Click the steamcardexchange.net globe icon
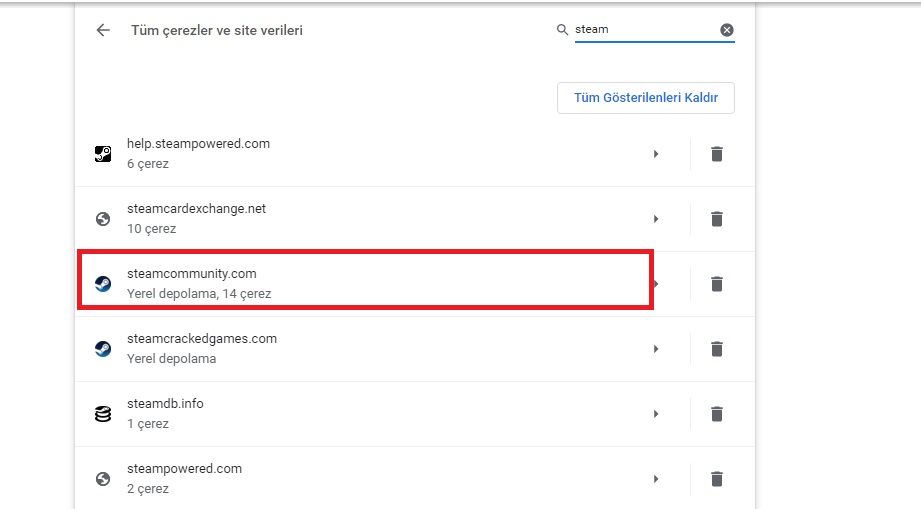The height and width of the screenshot is (509, 921). [103, 219]
